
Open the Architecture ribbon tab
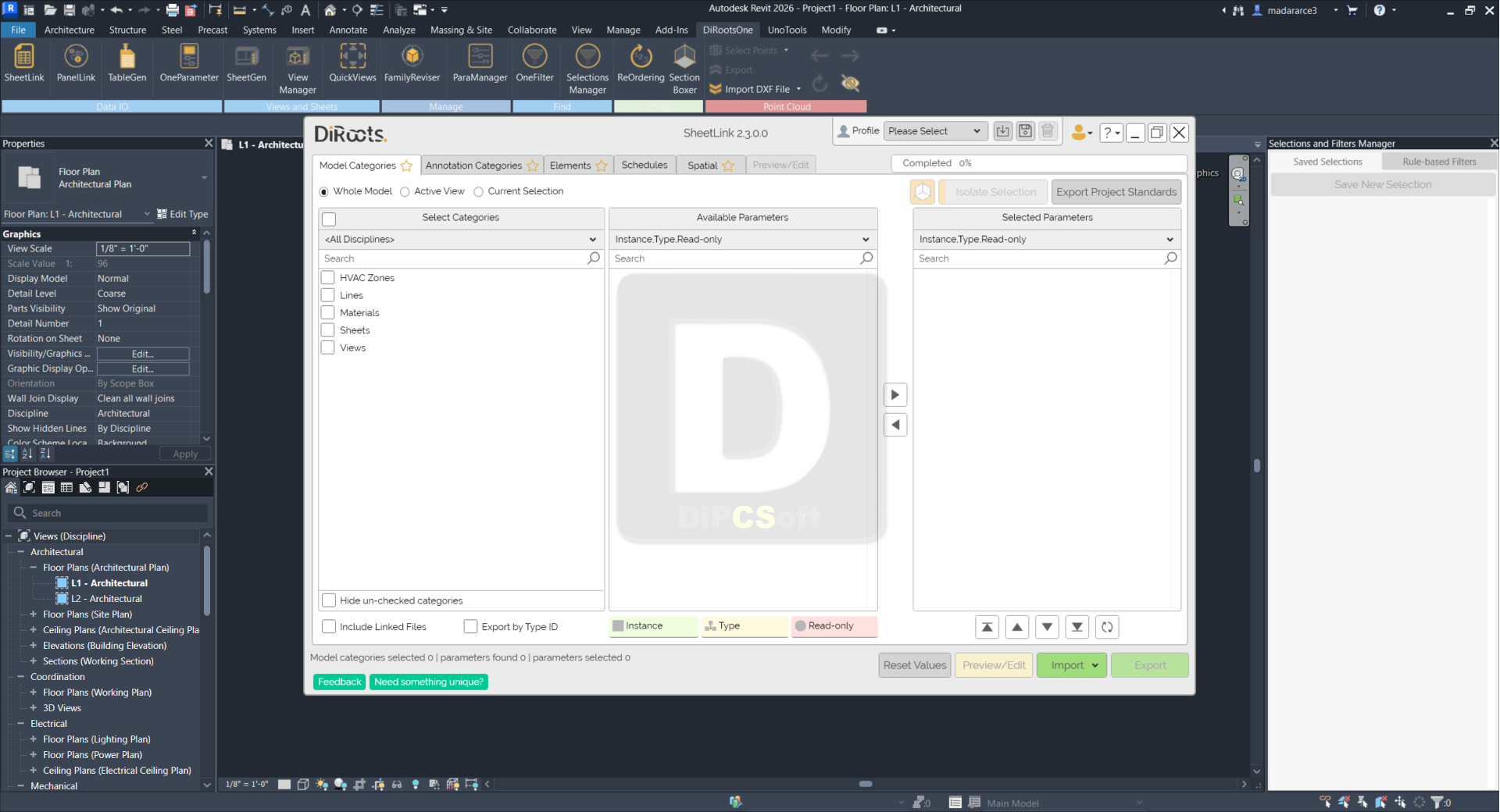point(69,30)
